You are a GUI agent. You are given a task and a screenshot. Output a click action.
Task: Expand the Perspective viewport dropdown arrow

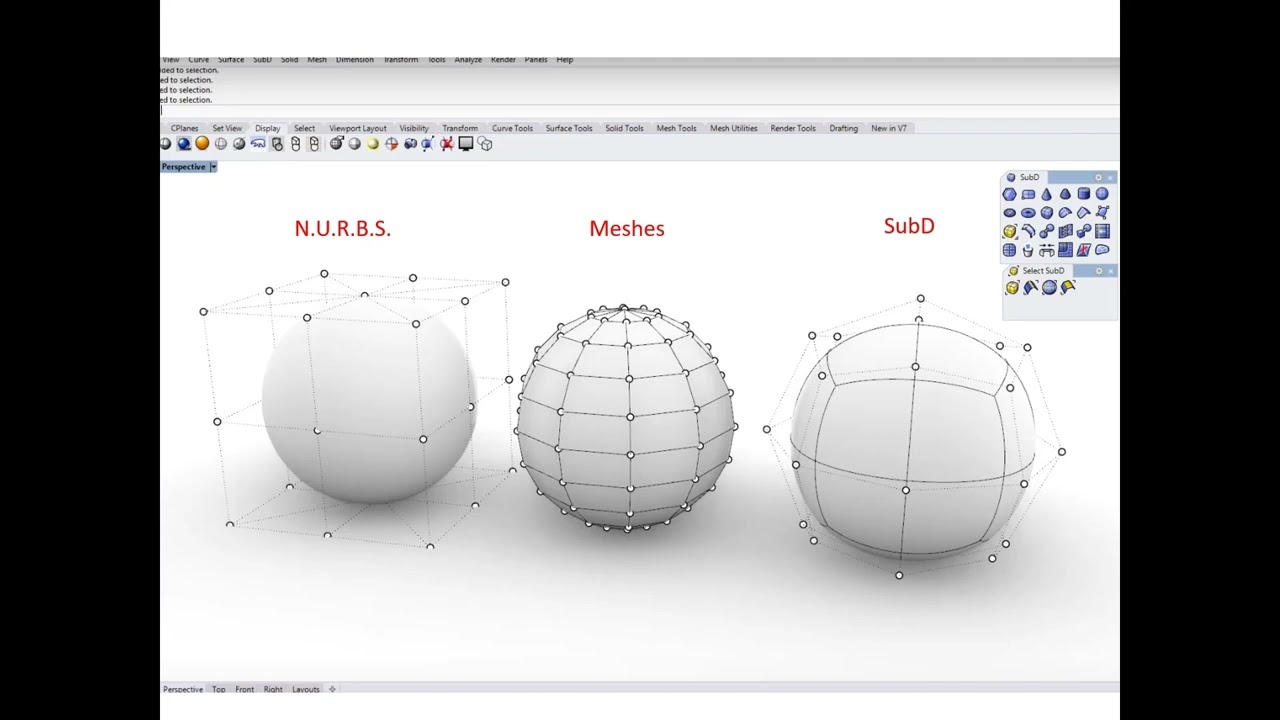click(x=213, y=167)
